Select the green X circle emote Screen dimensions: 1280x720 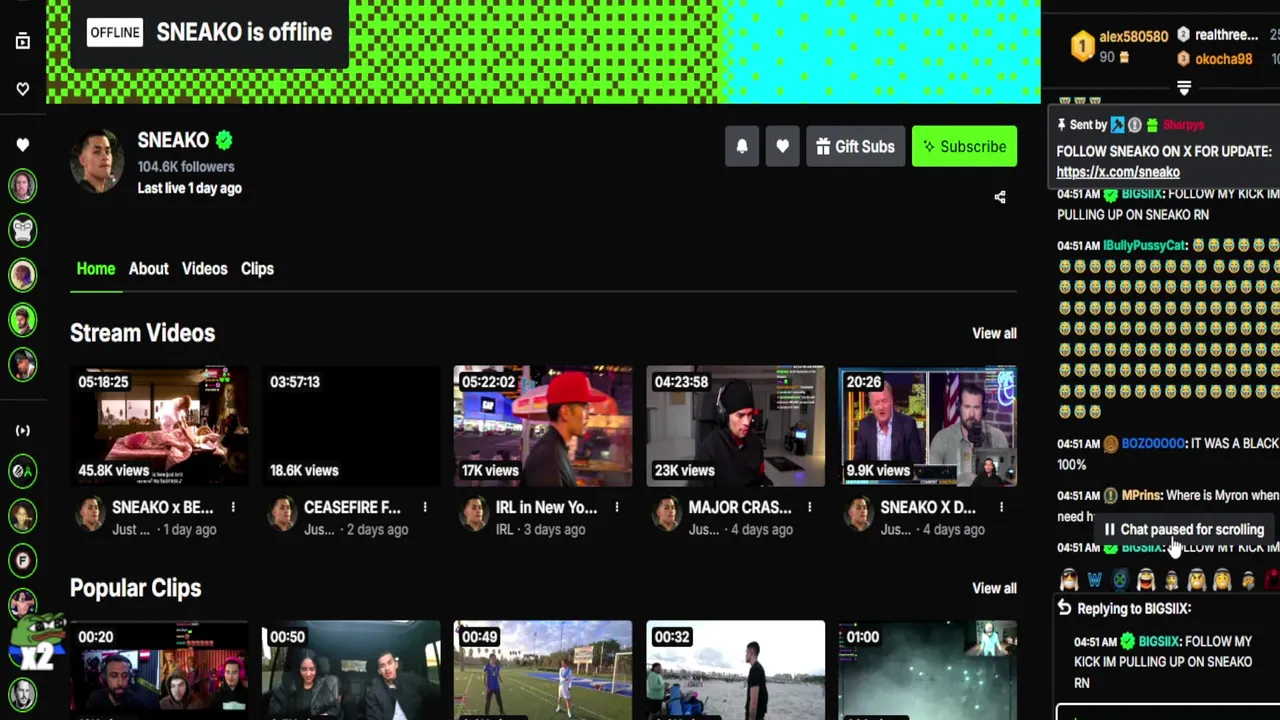tap(1120, 580)
